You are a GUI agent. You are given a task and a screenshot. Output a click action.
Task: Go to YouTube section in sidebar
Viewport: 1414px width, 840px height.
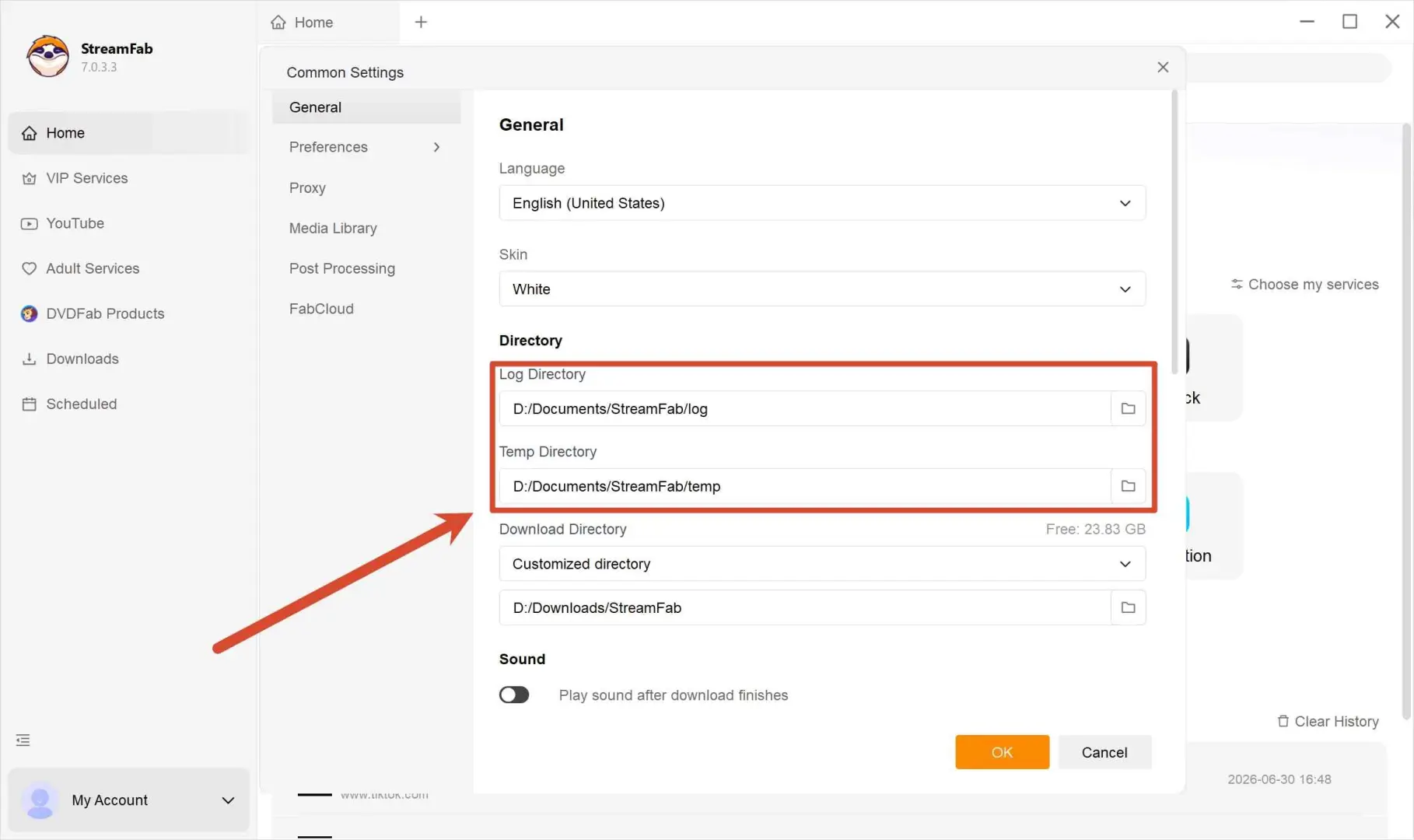[129, 223]
